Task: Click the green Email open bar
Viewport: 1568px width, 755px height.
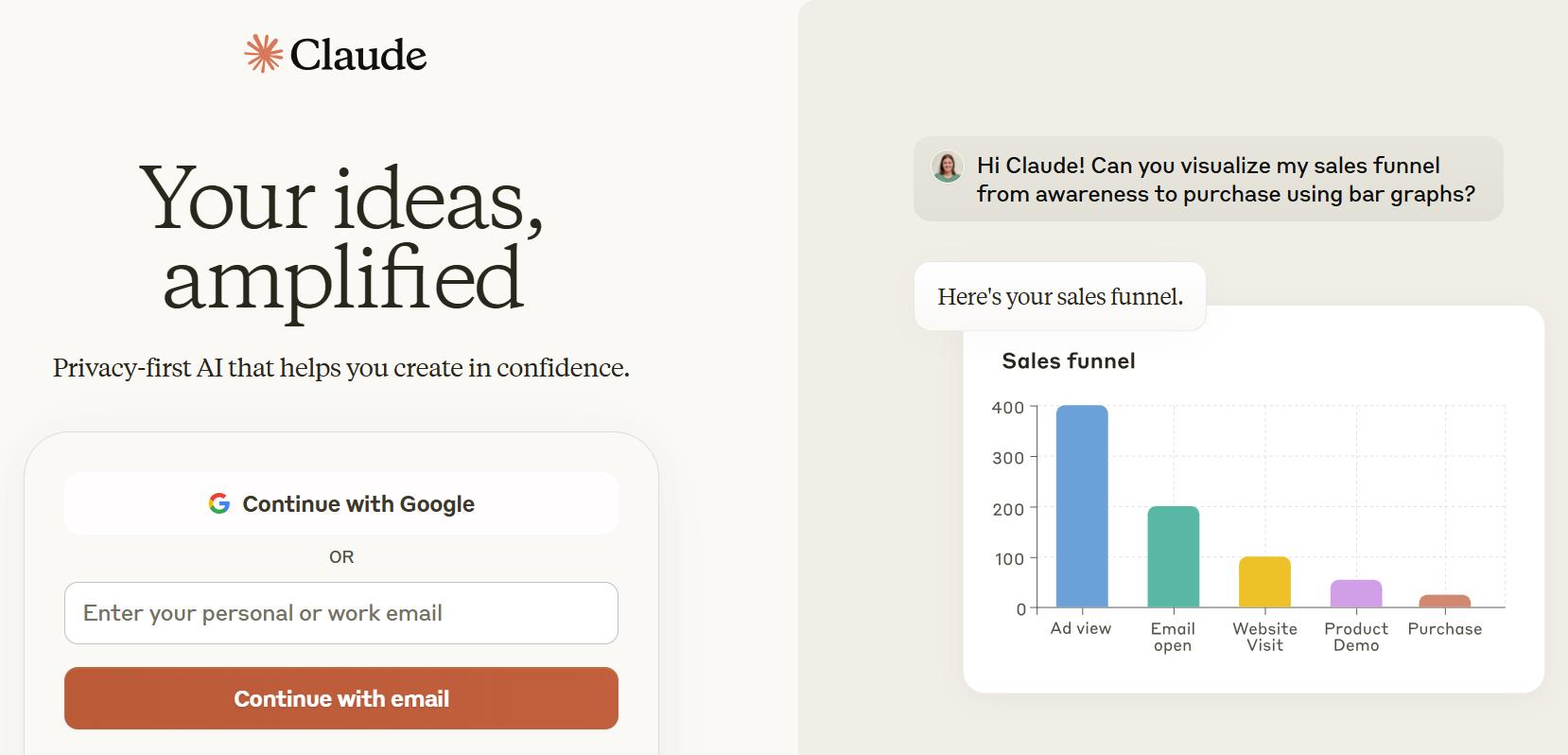Action: point(1173,556)
